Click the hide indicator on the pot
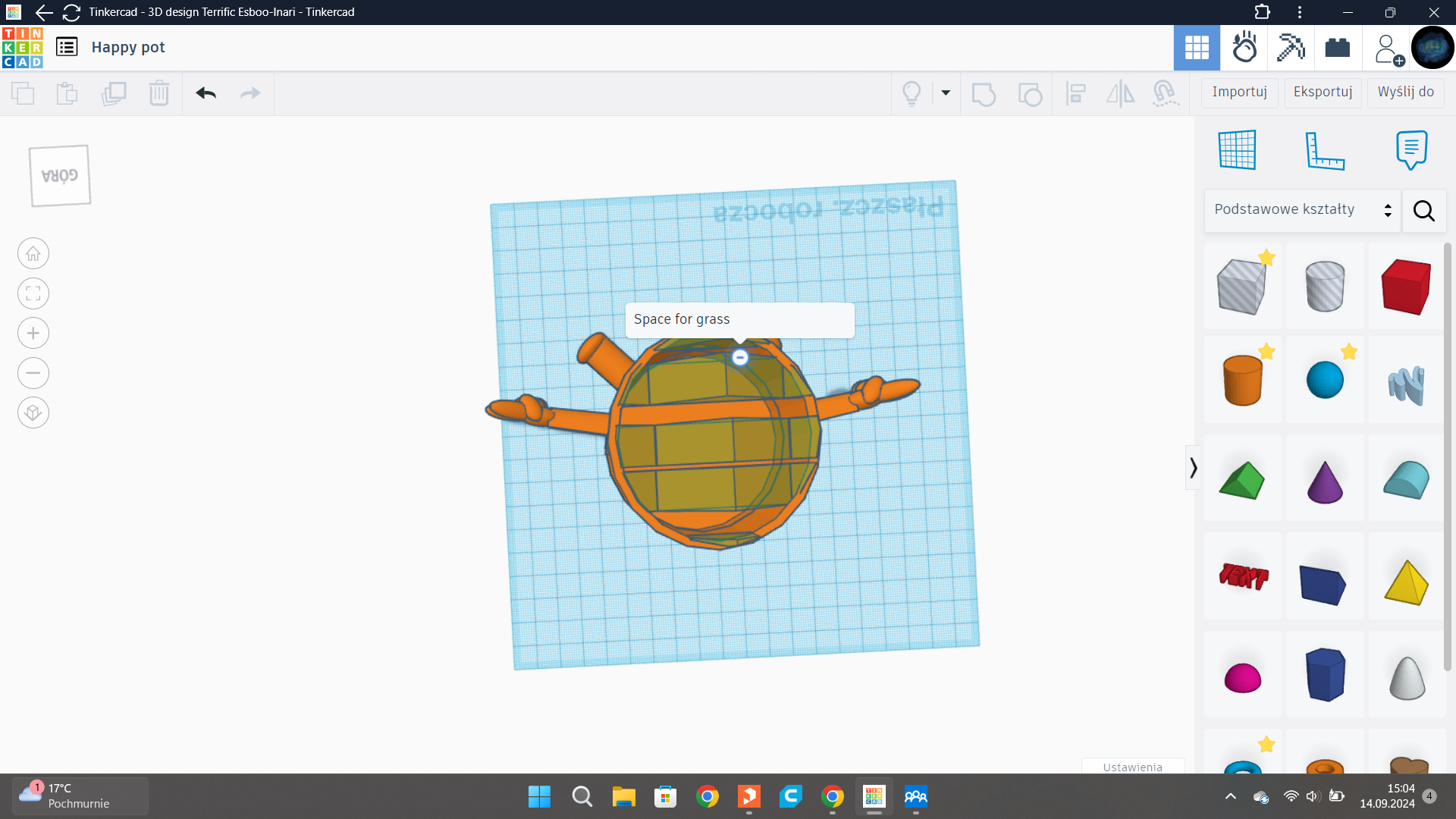This screenshot has width=1456, height=819. point(739,356)
